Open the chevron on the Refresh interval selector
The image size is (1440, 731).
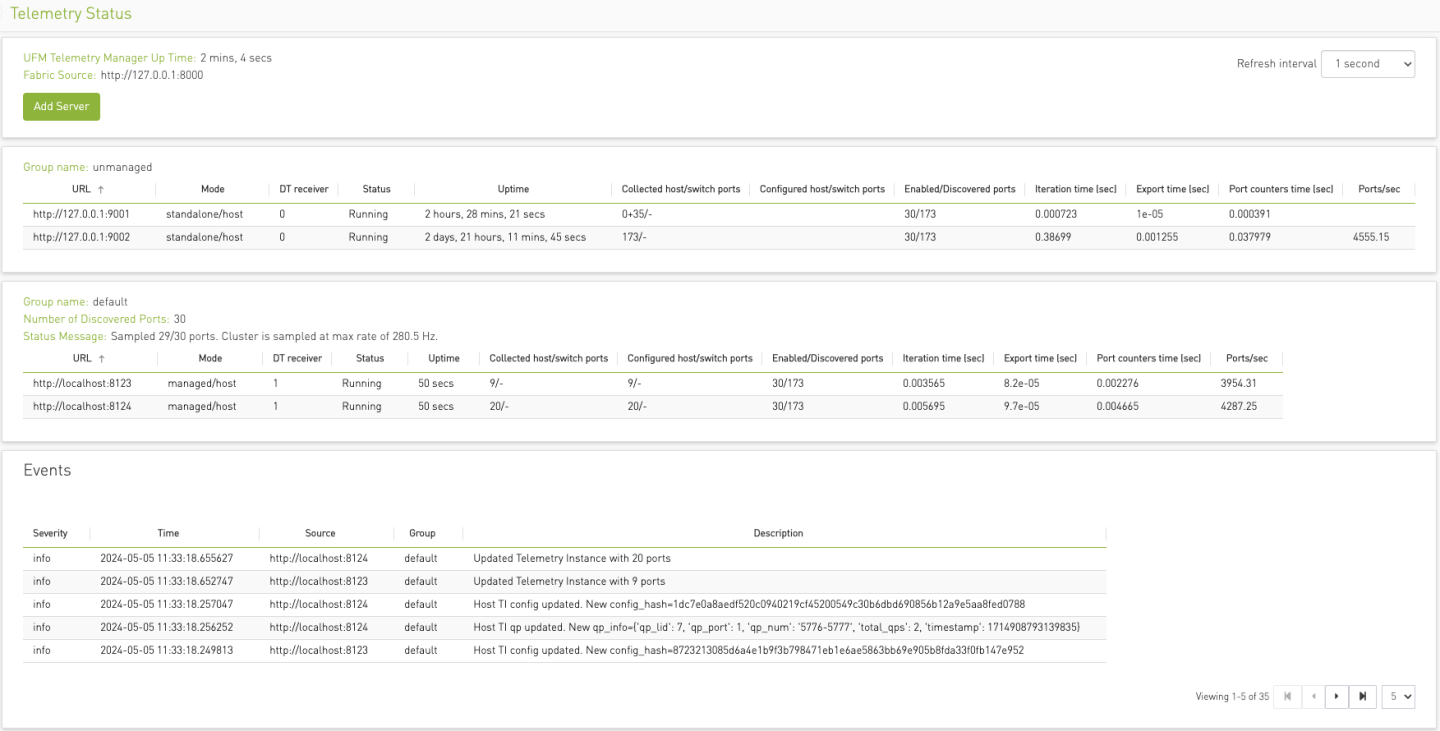point(1408,63)
